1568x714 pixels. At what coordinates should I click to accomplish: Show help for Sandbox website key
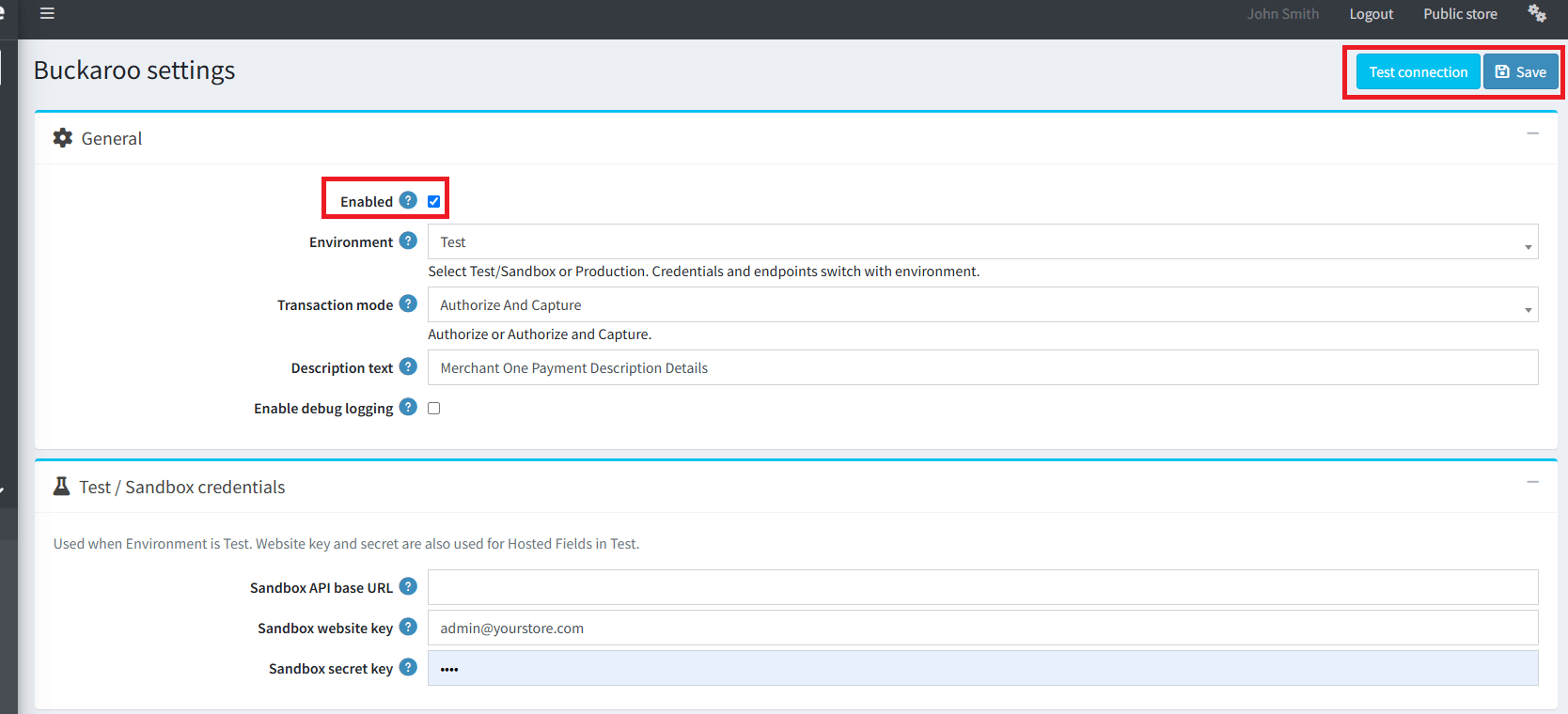click(408, 627)
